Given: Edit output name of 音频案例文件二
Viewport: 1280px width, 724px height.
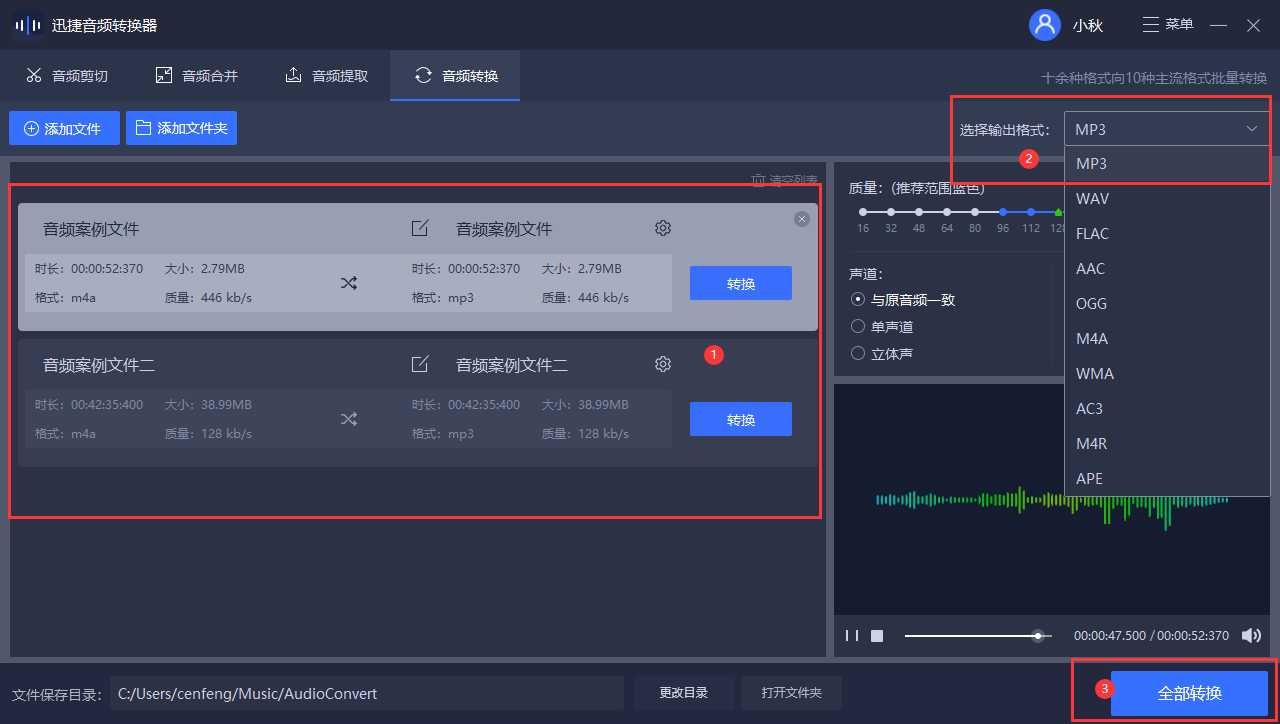Looking at the screenshot, I should click(420, 365).
